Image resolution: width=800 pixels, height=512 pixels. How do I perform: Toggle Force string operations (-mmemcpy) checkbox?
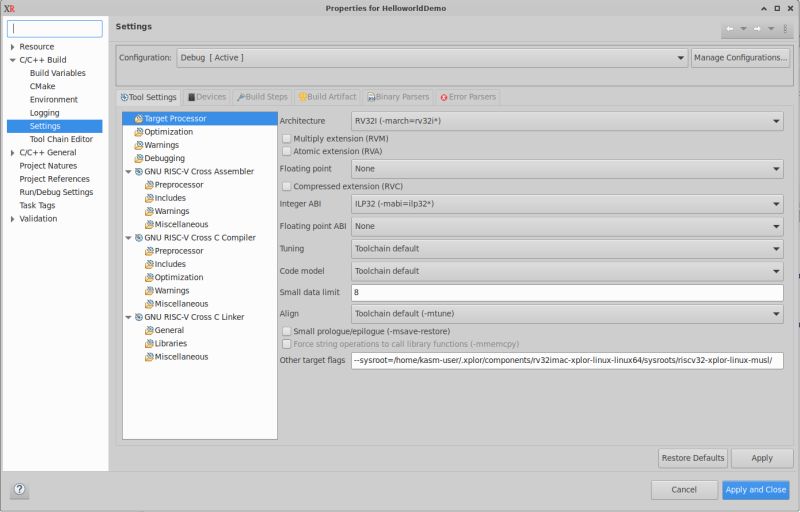coord(287,344)
